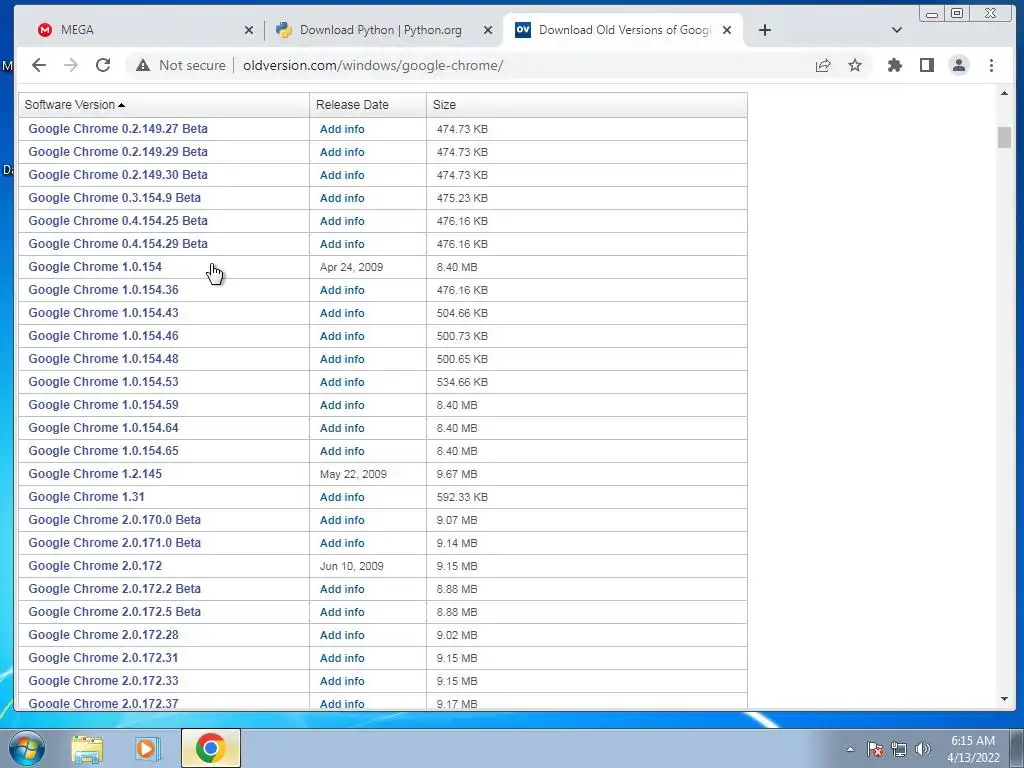Image resolution: width=1024 pixels, height=768 pixels.
Task: Select the Apr 24, 2009 release date
Action: pyautogui.click(x=351, y=267)
